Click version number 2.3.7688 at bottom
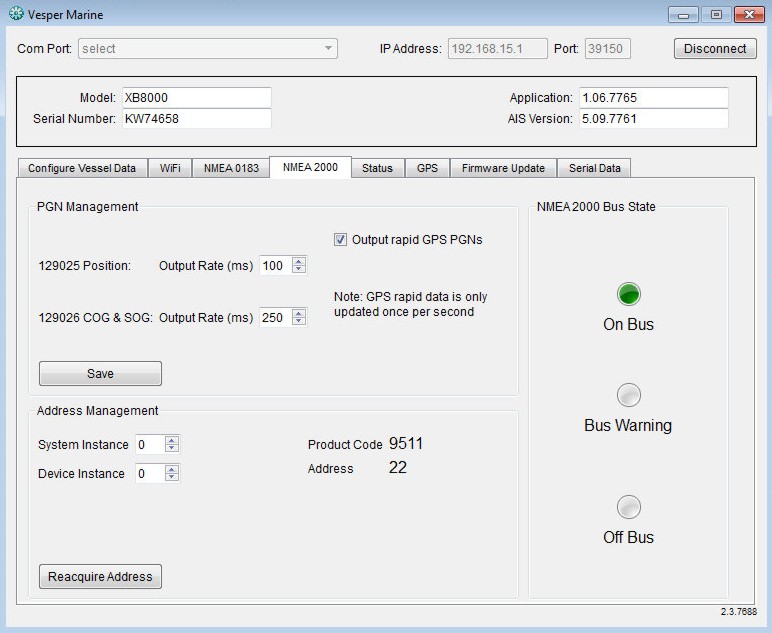Viewport: 772px width, 633px height. pos(739,612)
